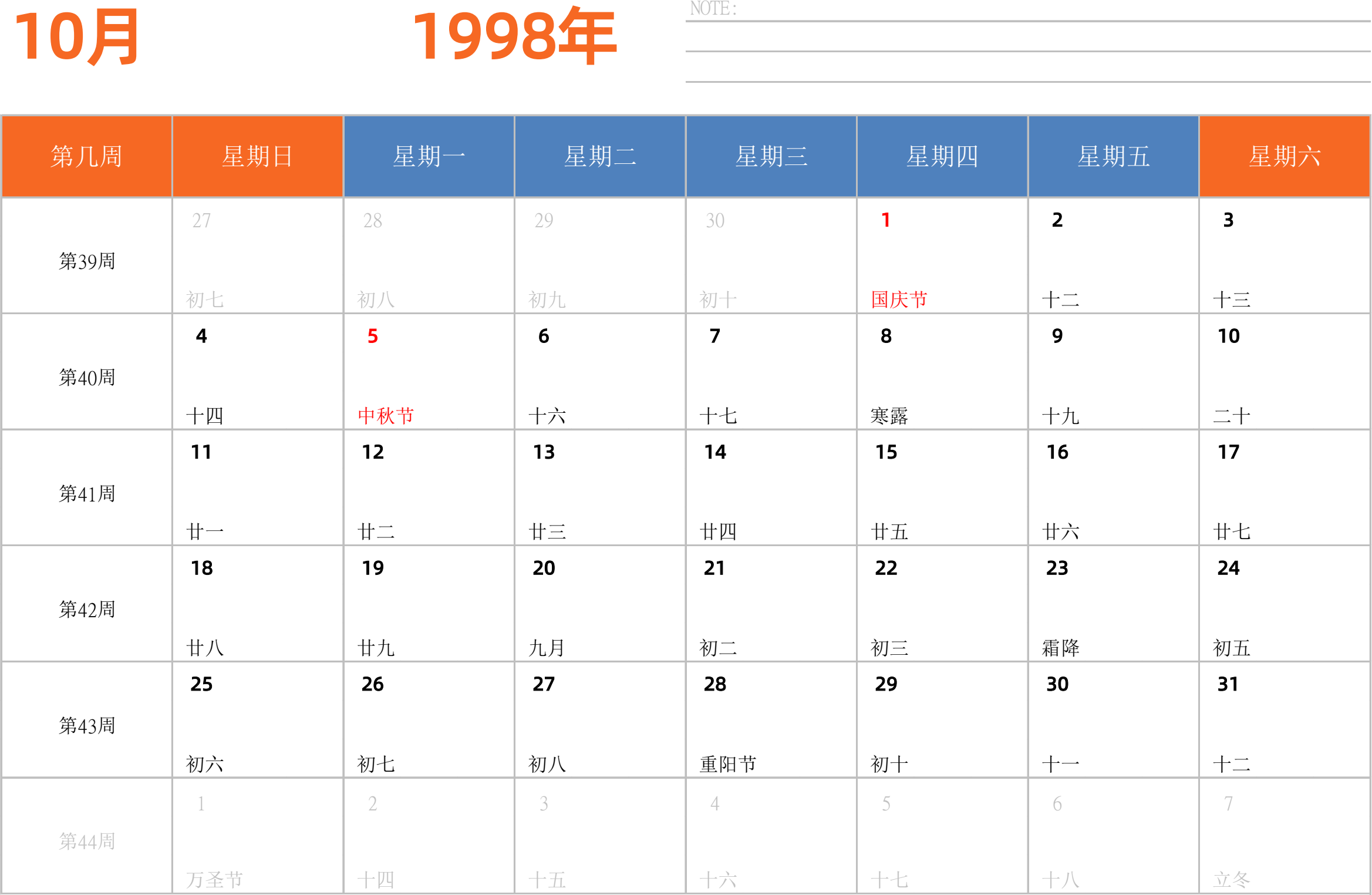Click the 第42周 week label
The width and height of the screenshot is (1372, 895).
pyautogui.click(x=87, y=610)
